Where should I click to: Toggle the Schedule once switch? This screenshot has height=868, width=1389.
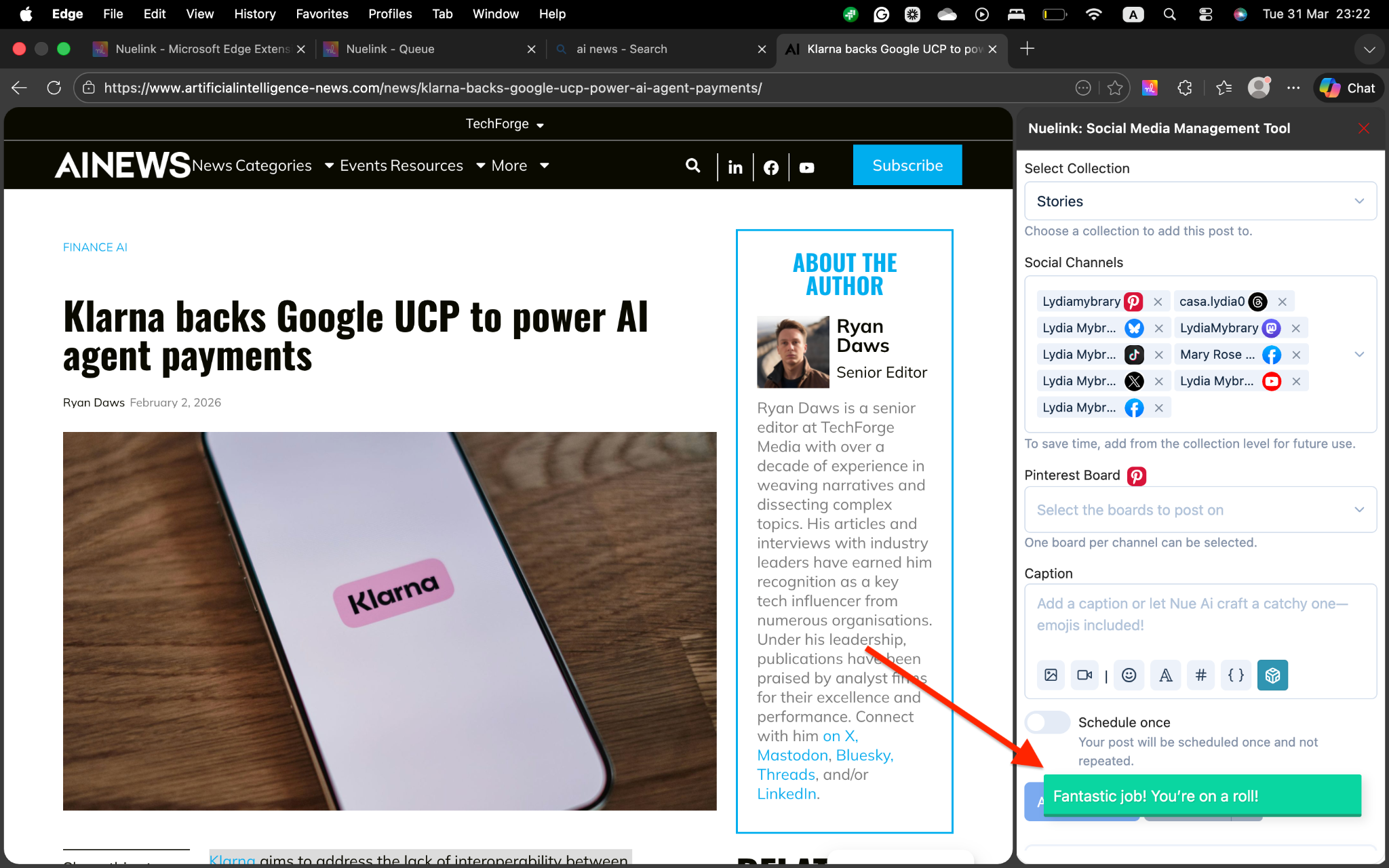[x=1046, y=722]
